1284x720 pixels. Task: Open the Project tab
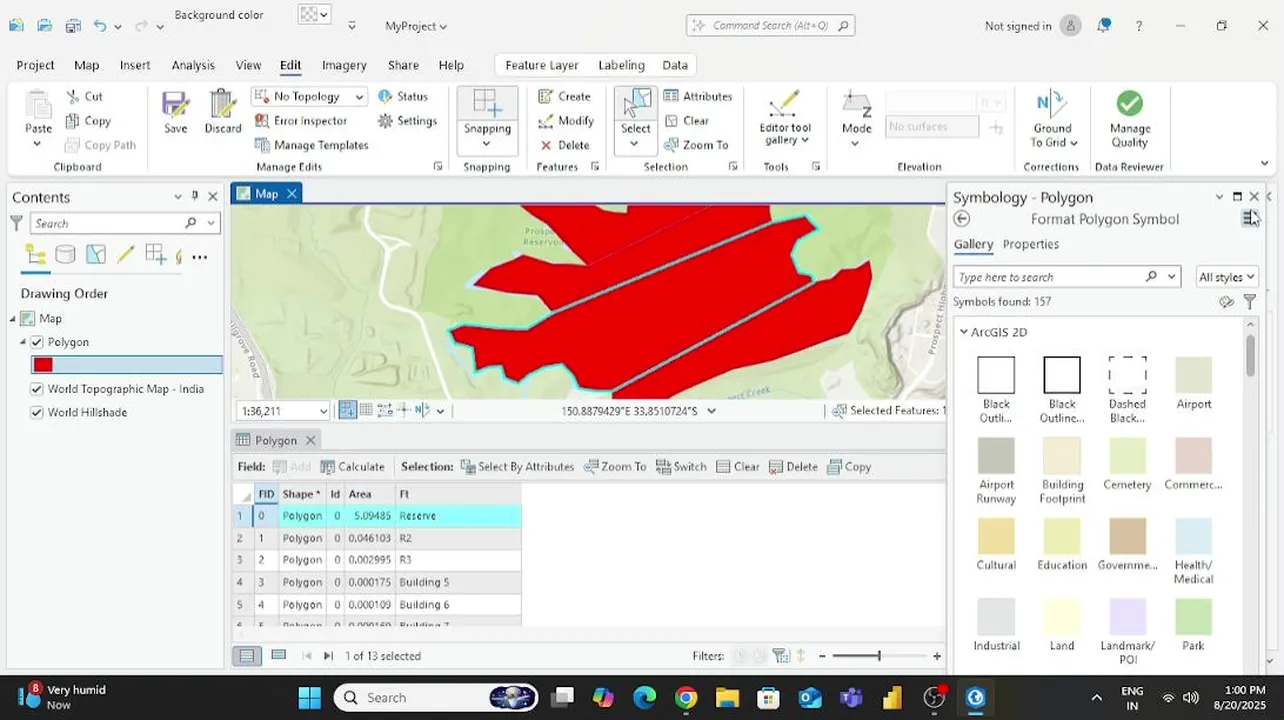35,65
